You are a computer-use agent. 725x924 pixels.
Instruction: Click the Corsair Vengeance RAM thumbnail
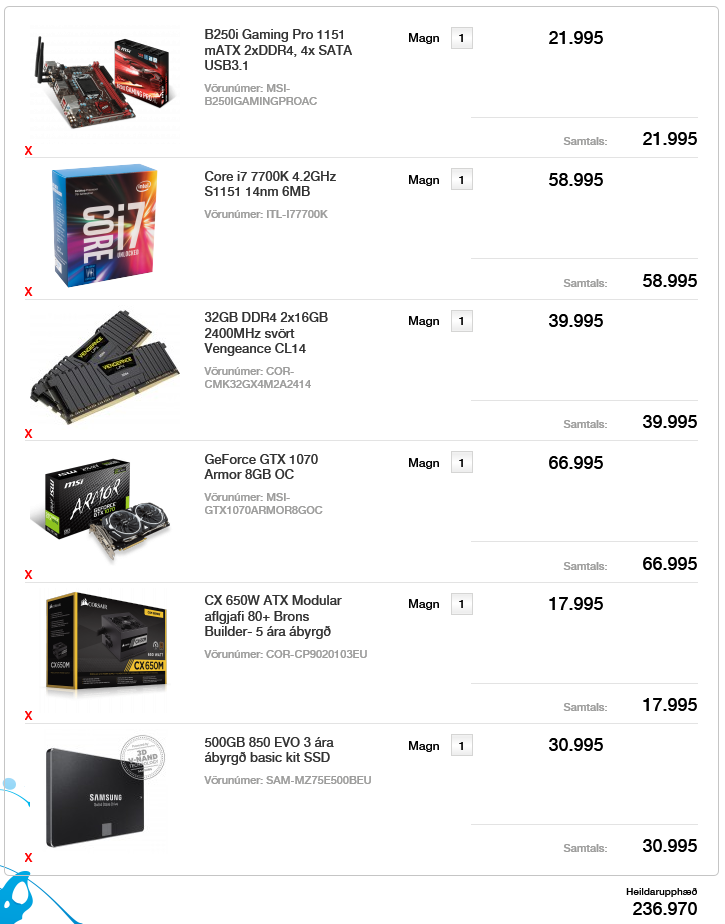(x=105, y=366)
